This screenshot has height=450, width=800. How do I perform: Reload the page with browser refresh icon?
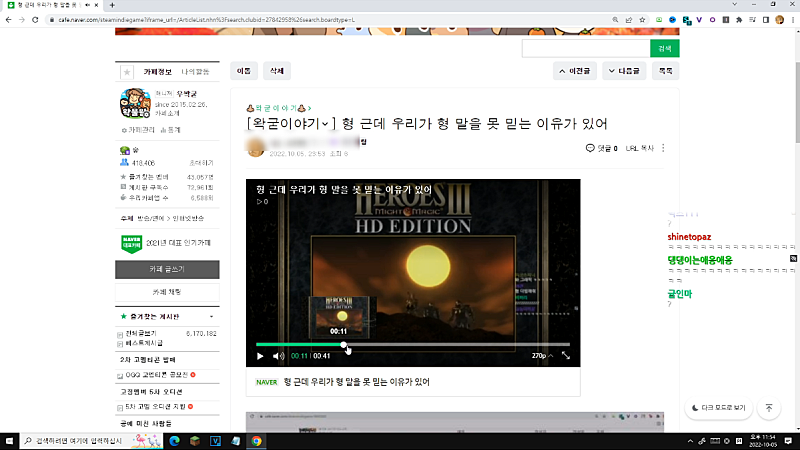pos(35,19)
